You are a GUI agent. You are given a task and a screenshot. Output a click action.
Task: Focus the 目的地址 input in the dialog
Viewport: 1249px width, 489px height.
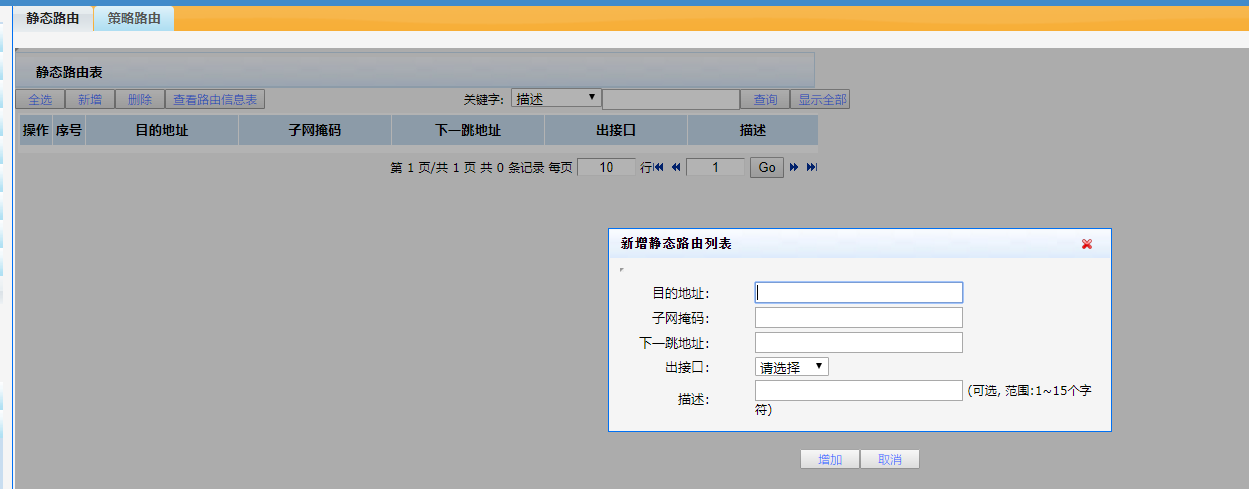point(859,292)
